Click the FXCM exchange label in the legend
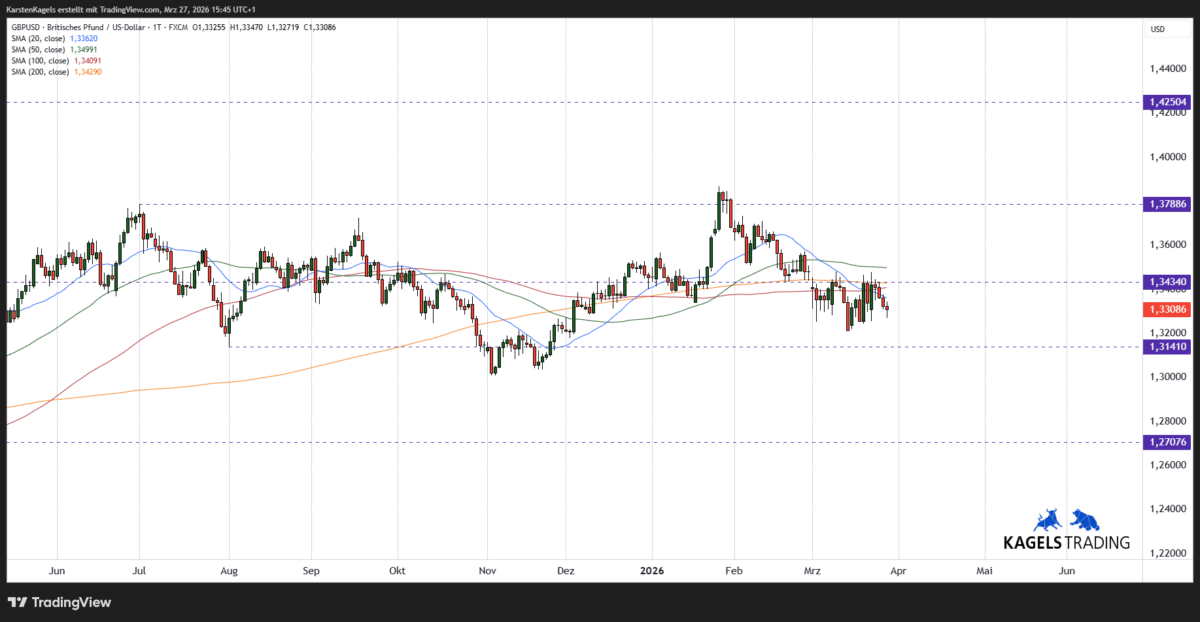This screenshot has height=622, width=1200. (x=177, y=27)
